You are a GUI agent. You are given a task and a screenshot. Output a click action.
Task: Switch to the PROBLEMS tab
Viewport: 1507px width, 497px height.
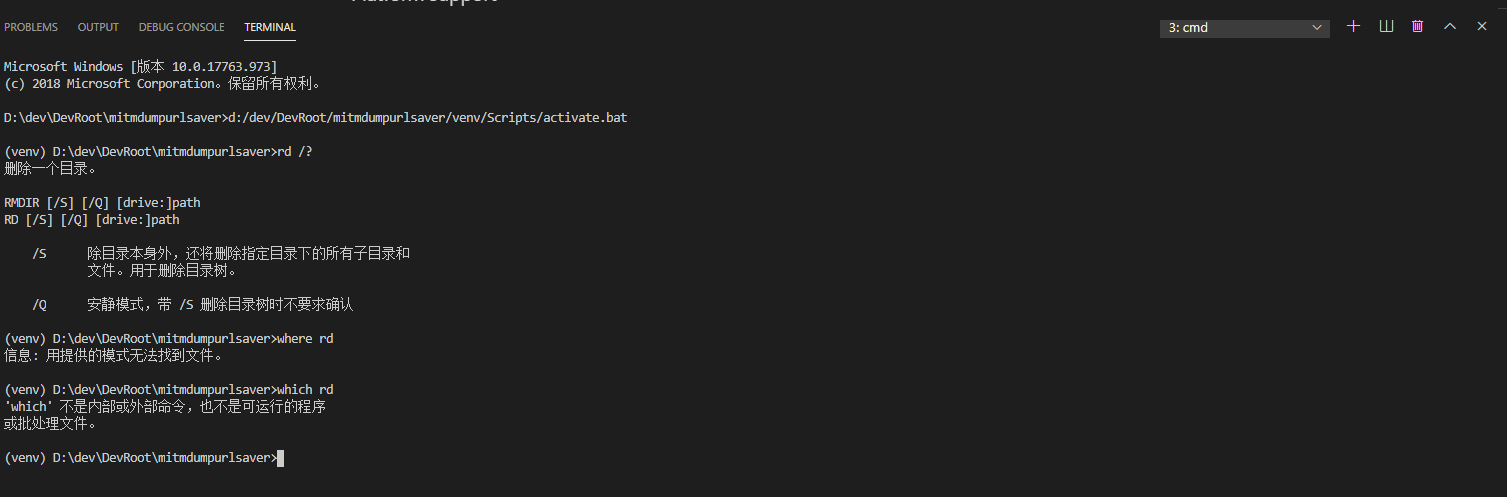31,27
